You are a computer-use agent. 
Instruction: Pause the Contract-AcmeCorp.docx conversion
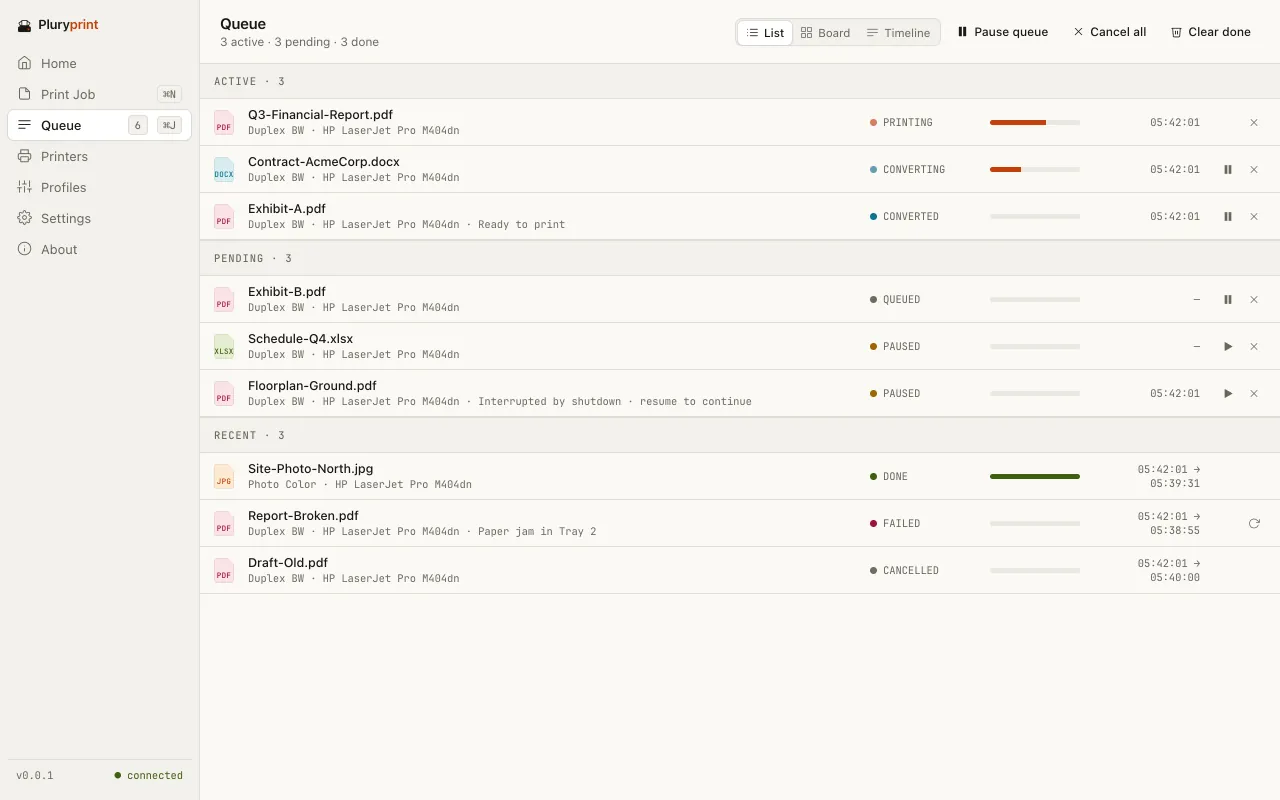click(x=1228, y=169)
